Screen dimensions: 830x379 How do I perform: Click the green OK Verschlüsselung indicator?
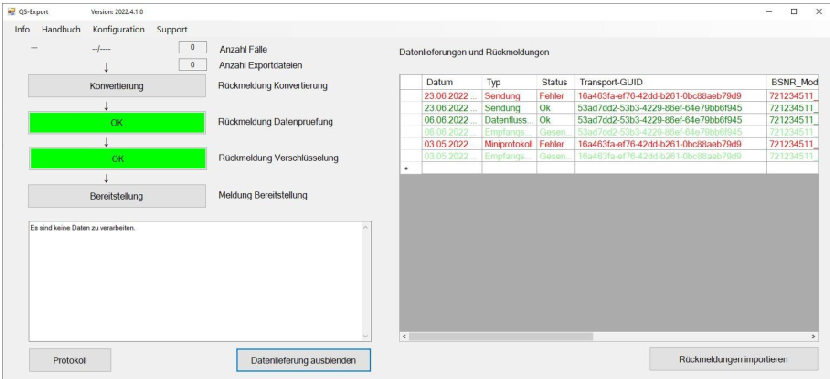click(117, 159)
